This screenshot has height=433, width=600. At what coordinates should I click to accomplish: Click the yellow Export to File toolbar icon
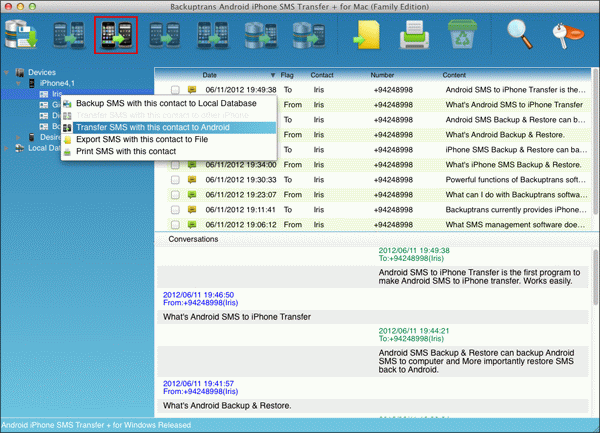point(367,35)
